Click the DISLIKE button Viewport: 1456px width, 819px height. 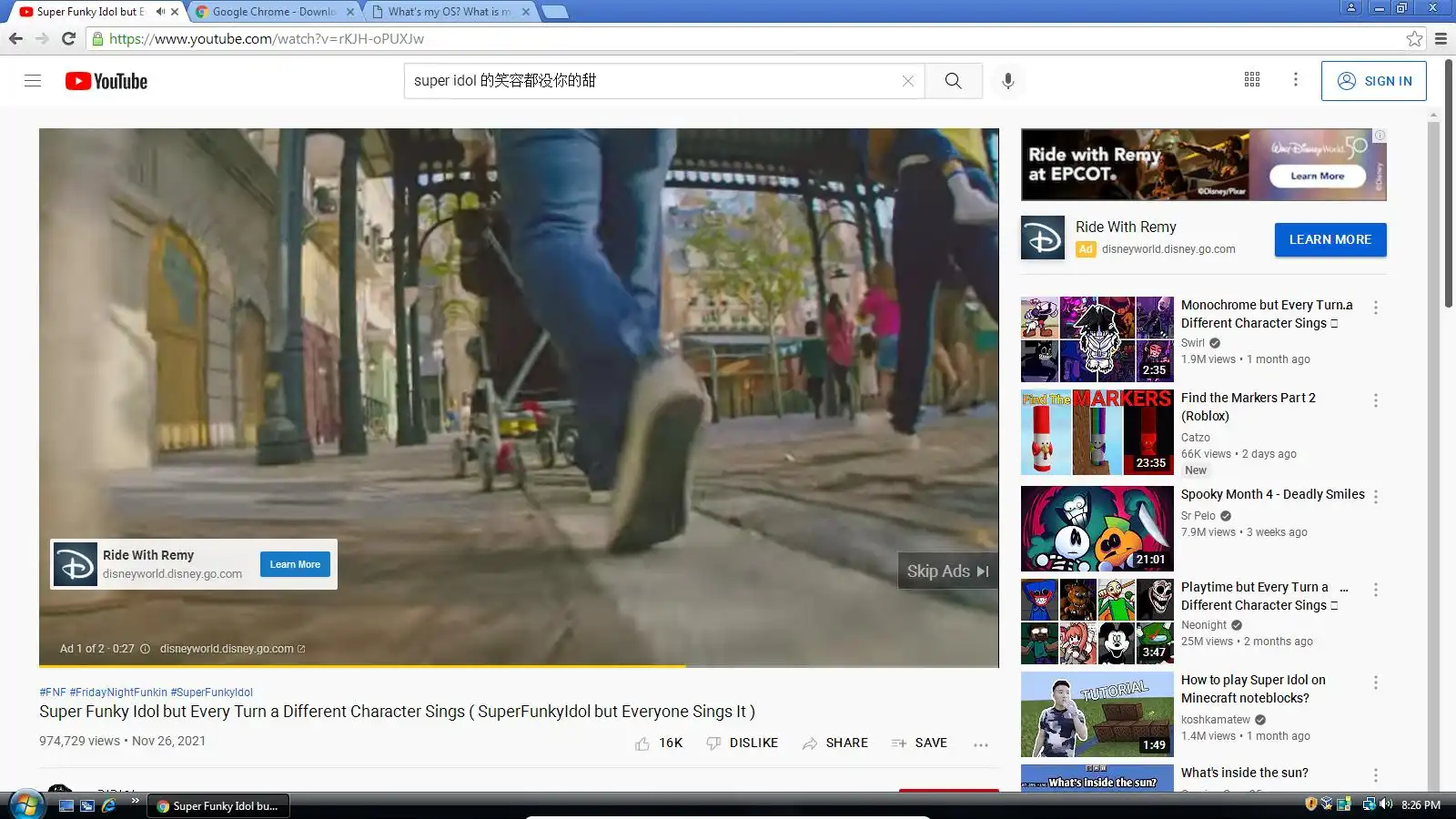coord(743,743)
